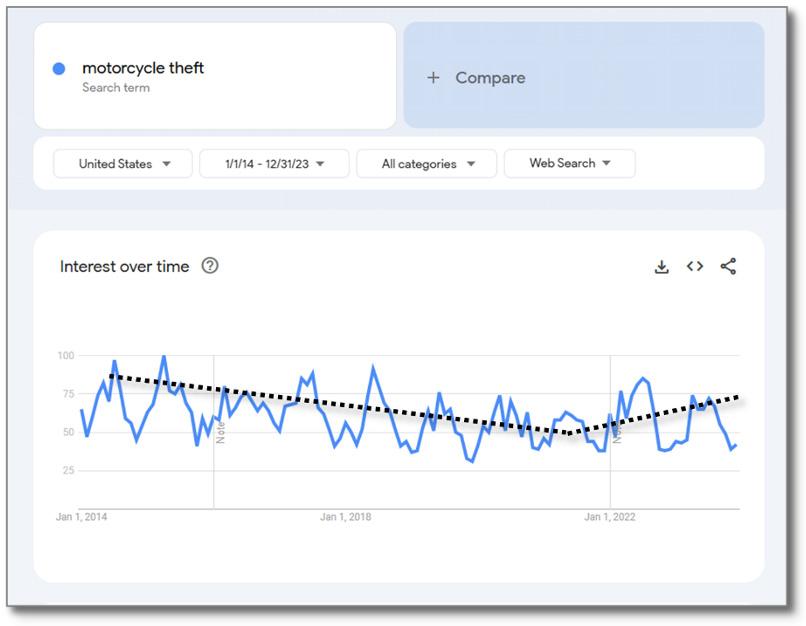Open the All categories dropdown
This screenshot has width=806, height=626.
(427, 164)
